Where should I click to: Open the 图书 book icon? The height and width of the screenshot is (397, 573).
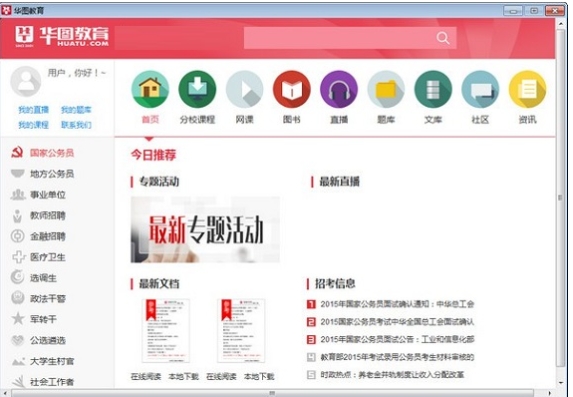click(x=292, y=89)
